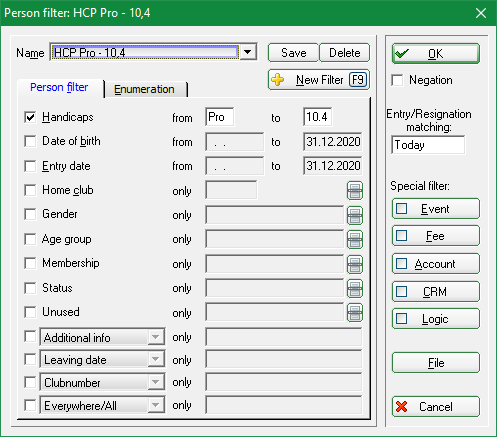Uncheck the Handicaps checkbox
497x437 pixels.
(30, 117)
